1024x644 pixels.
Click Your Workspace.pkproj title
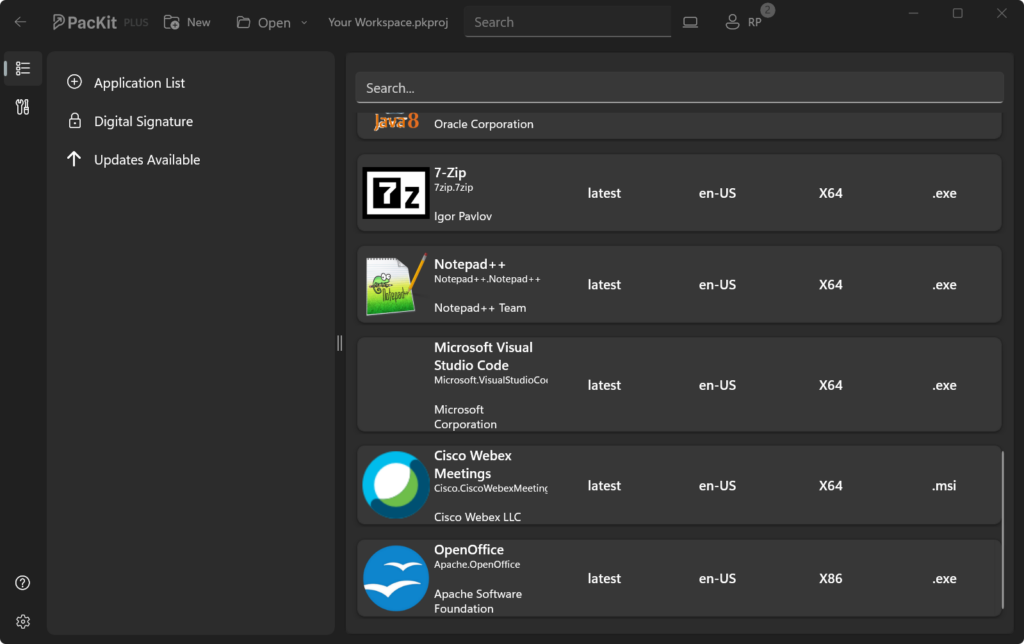tap(388, 22)
